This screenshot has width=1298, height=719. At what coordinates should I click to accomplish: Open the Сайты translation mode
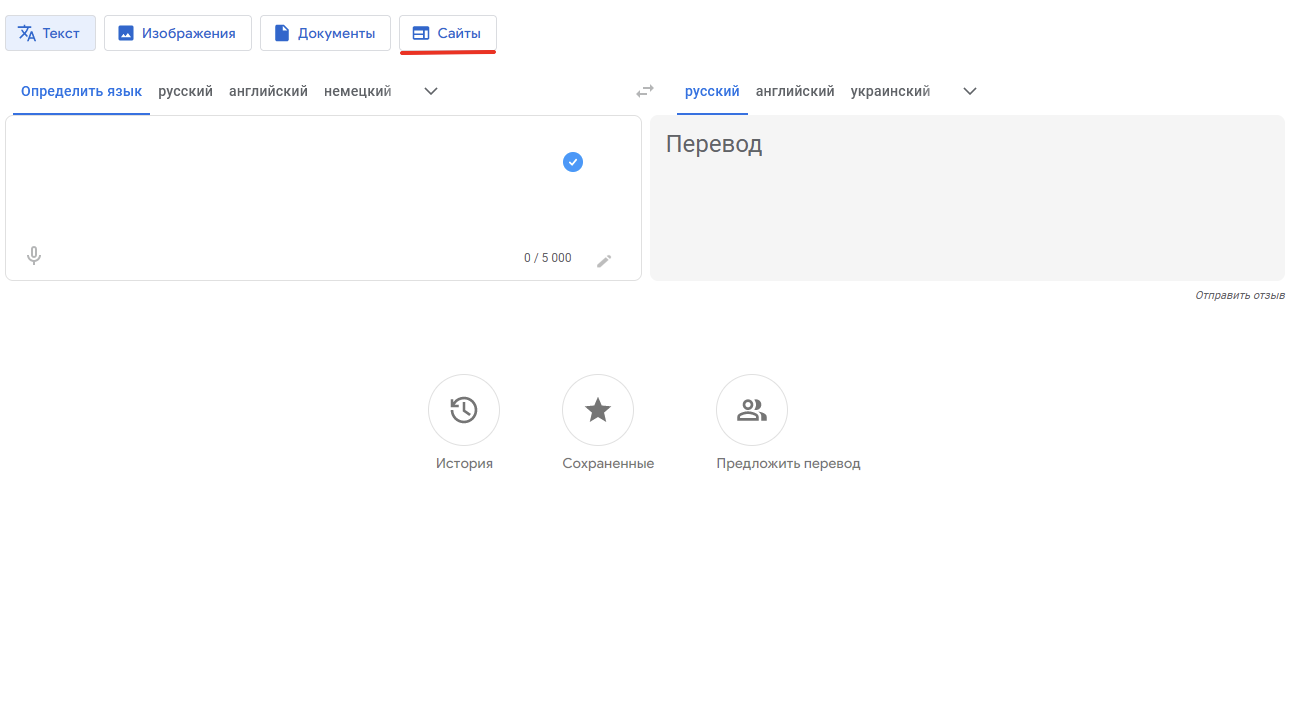pyautogui.click(x=448, y=33)
